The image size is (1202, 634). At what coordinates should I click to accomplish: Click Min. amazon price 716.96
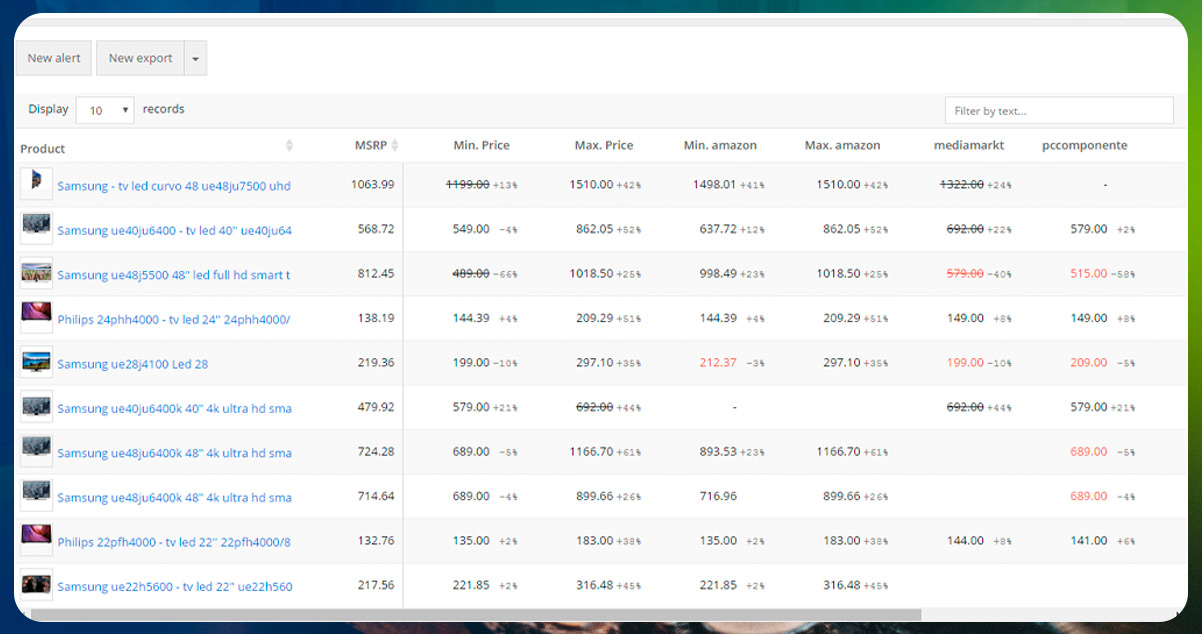click(x=718, y=496)
